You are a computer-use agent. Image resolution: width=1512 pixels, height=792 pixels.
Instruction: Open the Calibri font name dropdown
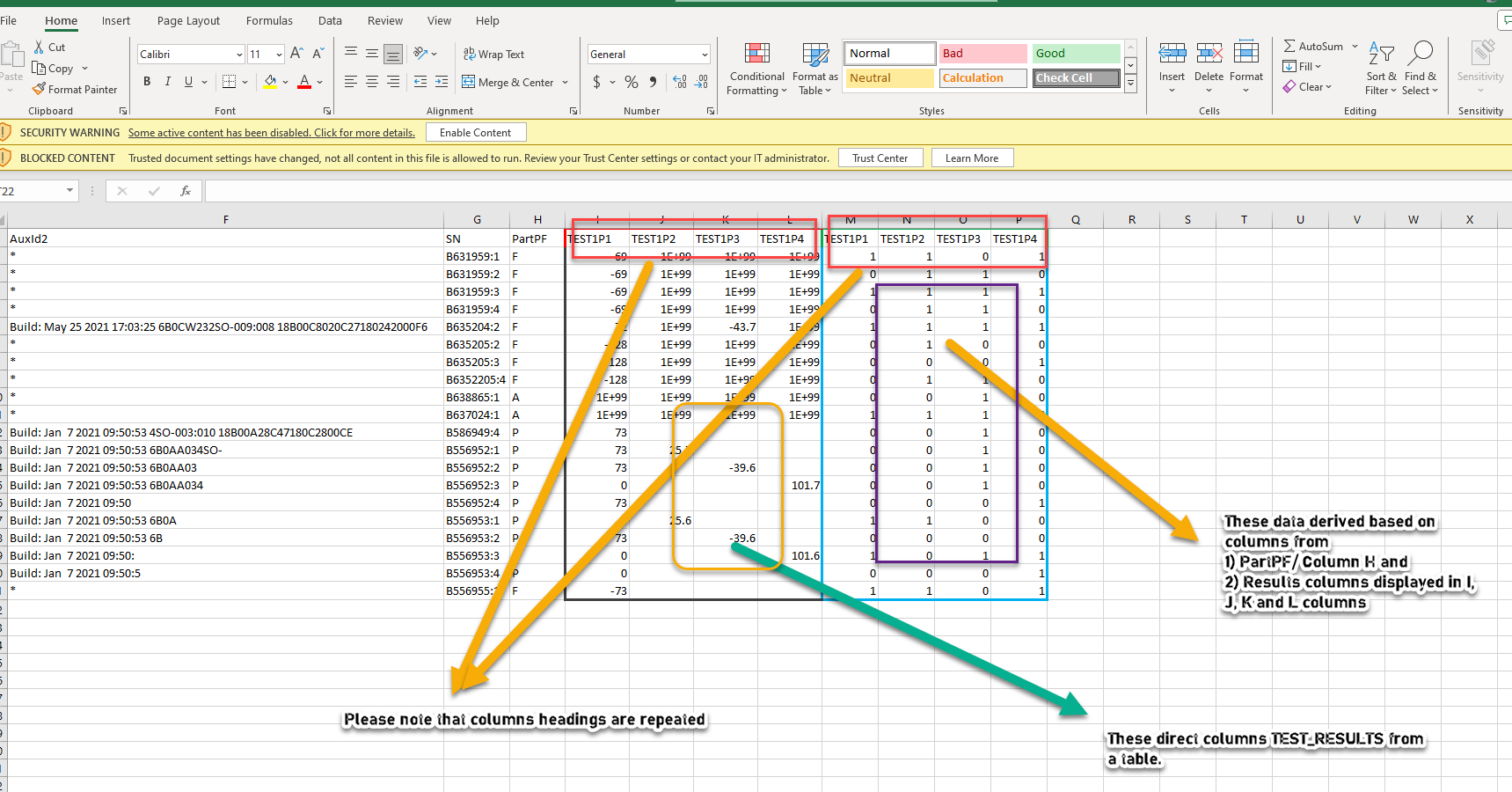[238, 55]
